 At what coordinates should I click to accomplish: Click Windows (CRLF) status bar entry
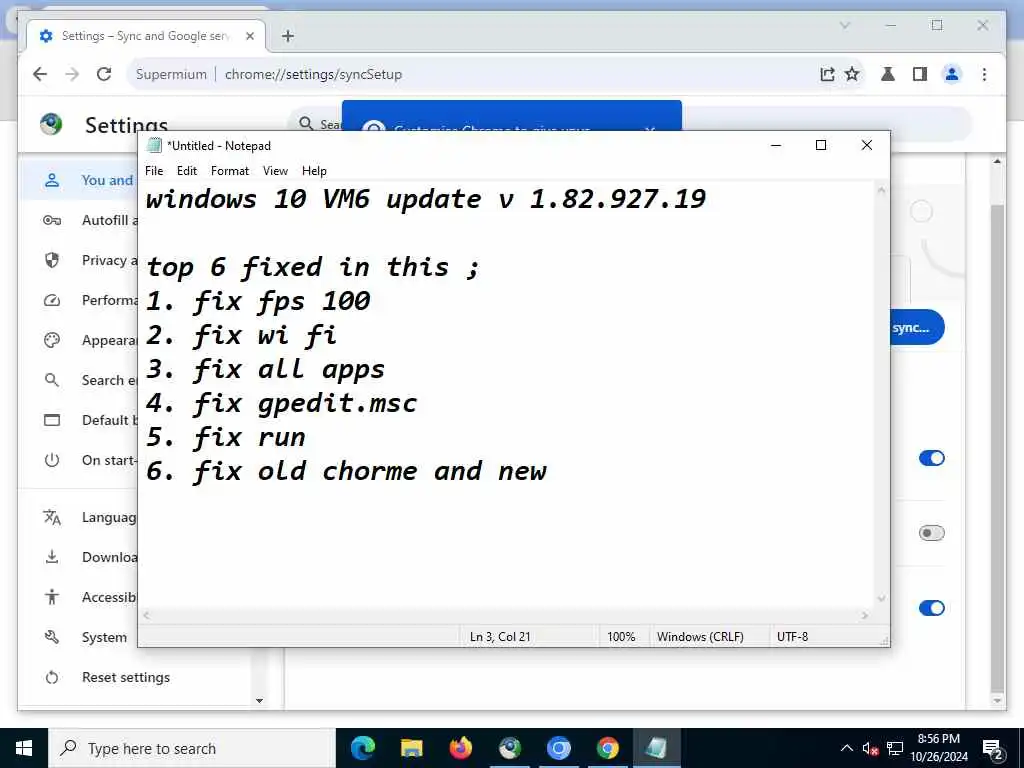700,637
